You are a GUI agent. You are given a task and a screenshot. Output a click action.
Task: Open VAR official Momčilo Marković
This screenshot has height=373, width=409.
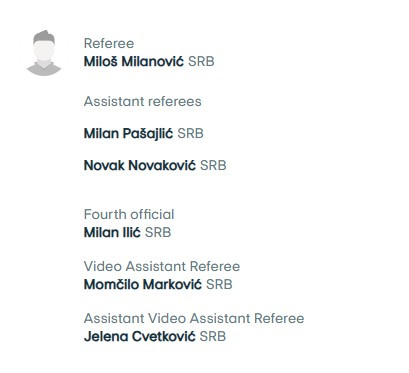[x=143, y=284]
